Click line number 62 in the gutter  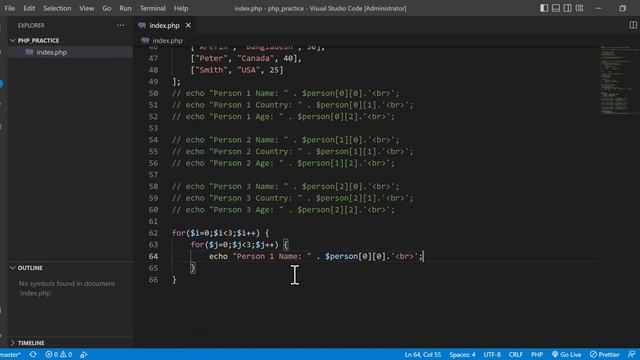pyautogui.click(x=153, y=233)
